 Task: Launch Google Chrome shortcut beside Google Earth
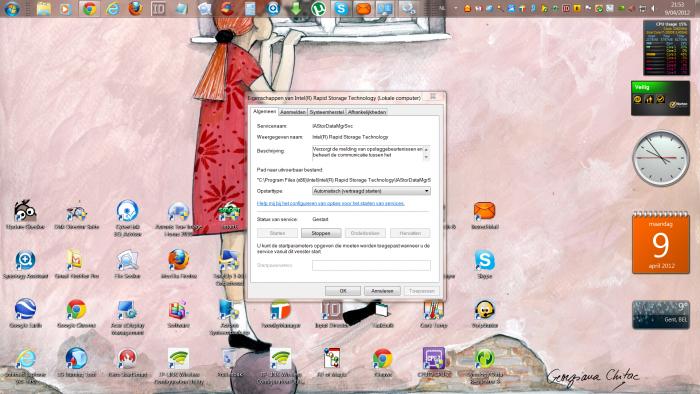(x=76, y=313)
